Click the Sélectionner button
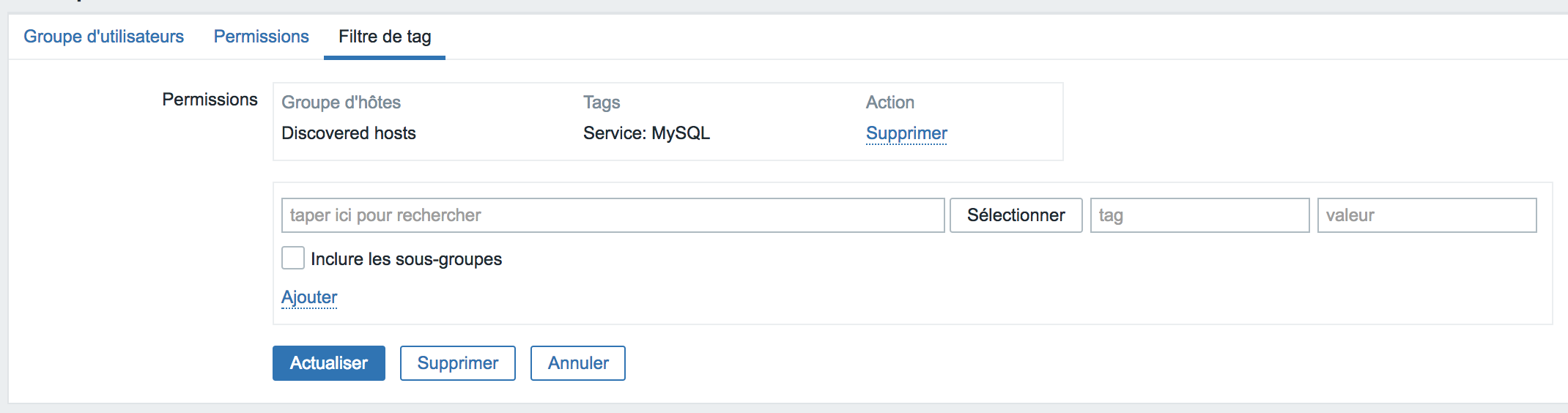 (x=1016, y=215)
